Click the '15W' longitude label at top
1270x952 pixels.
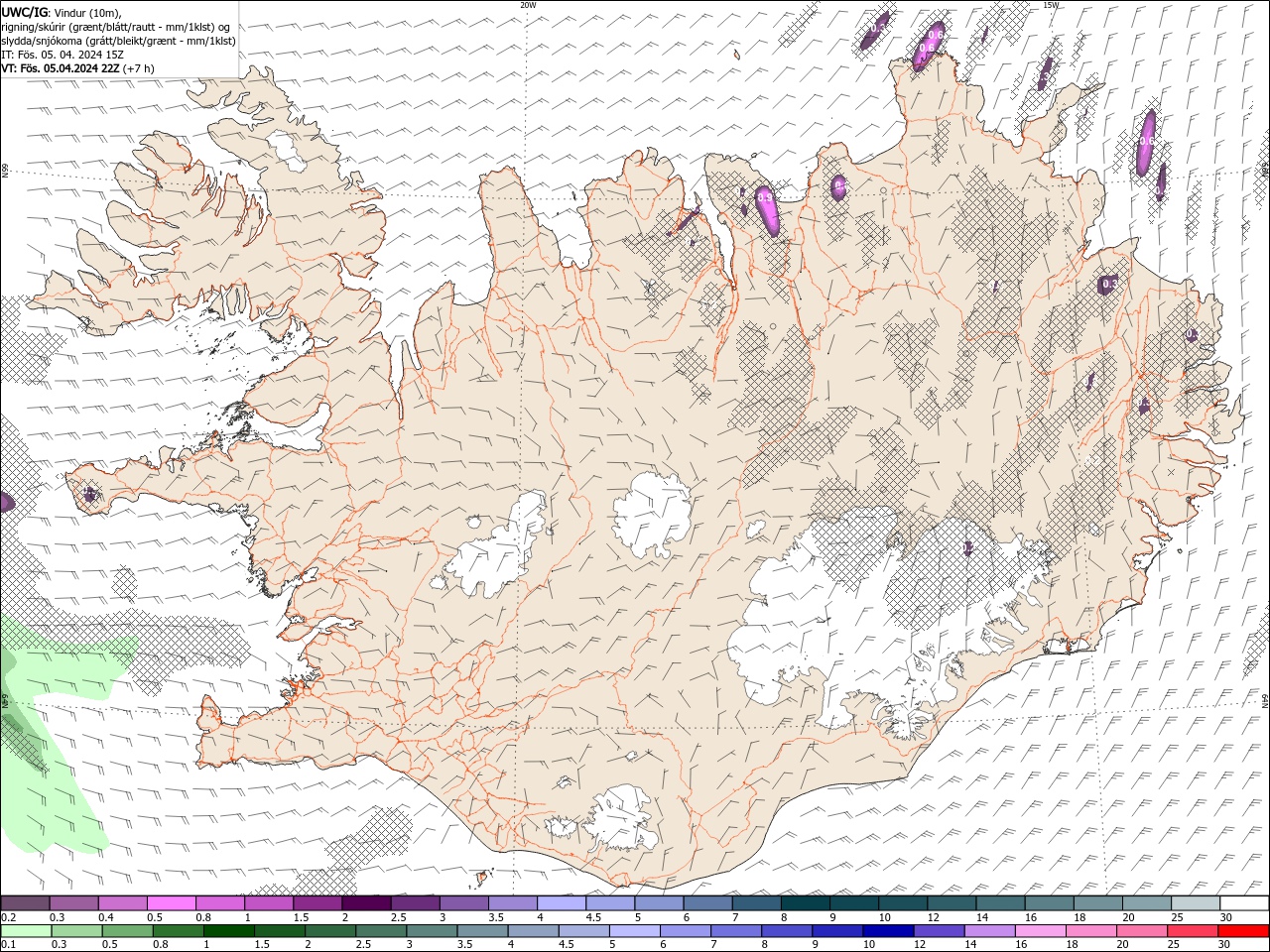(1051, 5)
